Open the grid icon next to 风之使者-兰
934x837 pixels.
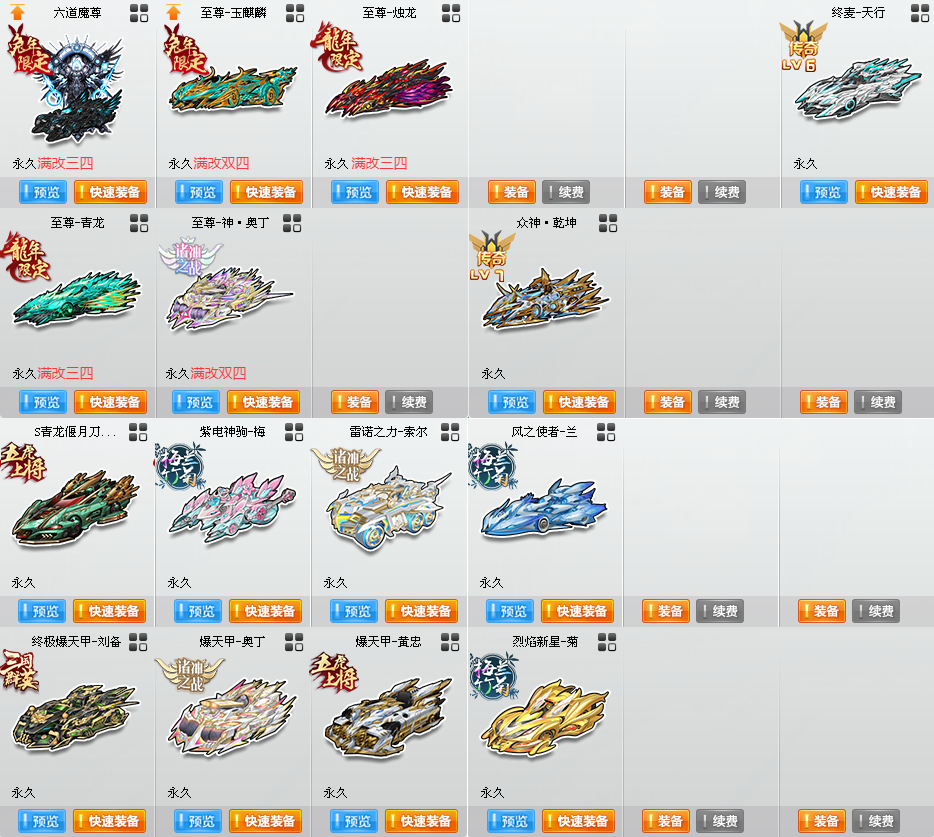click(x=606, y=432)
